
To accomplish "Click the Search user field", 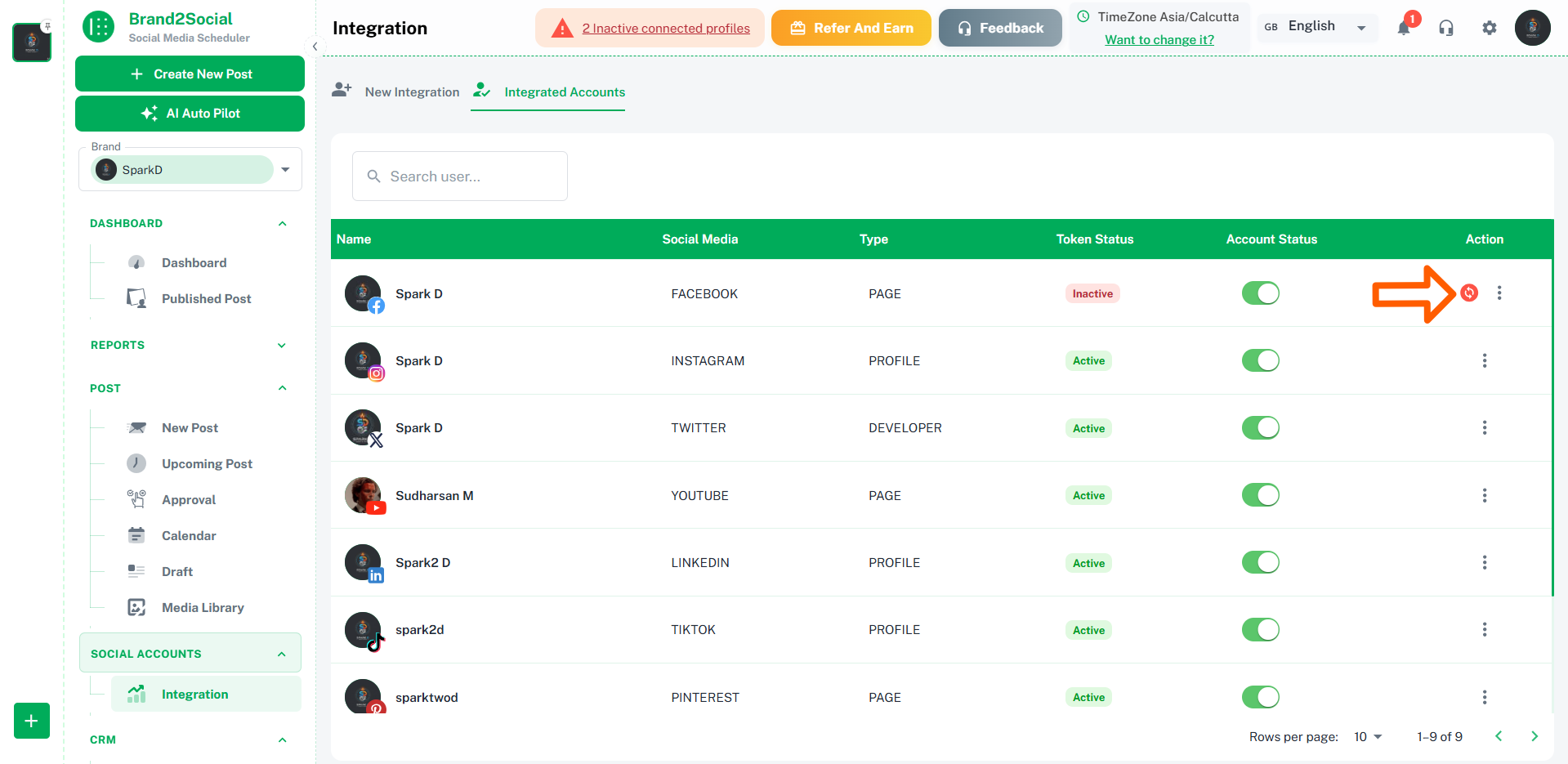I will (459, 176).
